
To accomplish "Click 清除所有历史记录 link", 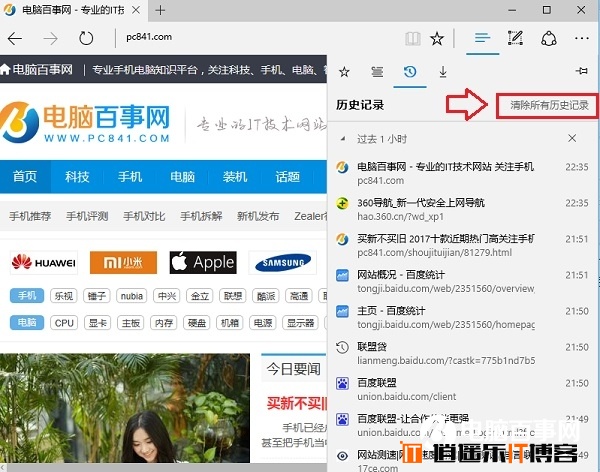I will pos(549,105).
